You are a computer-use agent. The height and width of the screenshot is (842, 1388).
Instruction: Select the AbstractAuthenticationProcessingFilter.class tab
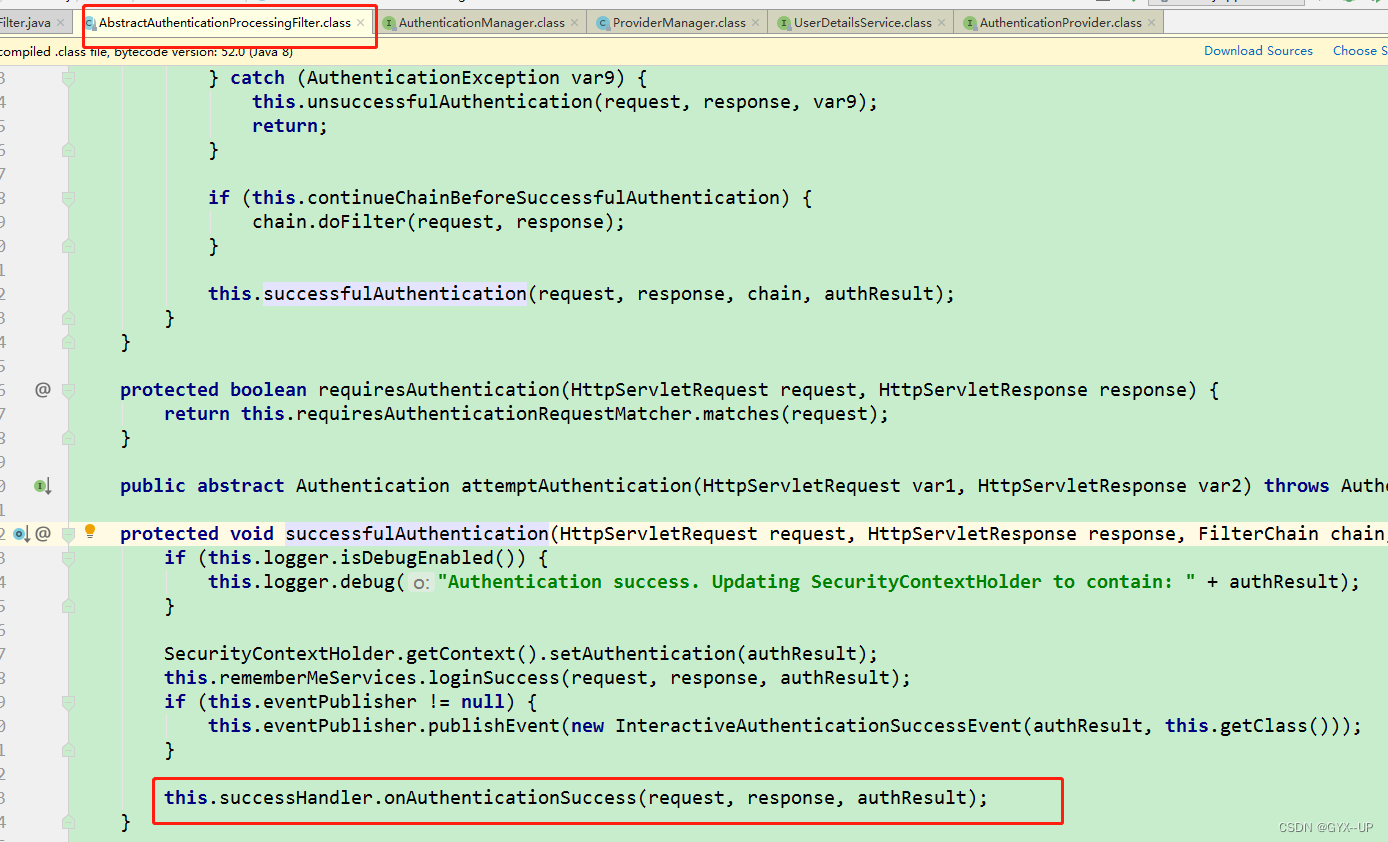point(224,23)
